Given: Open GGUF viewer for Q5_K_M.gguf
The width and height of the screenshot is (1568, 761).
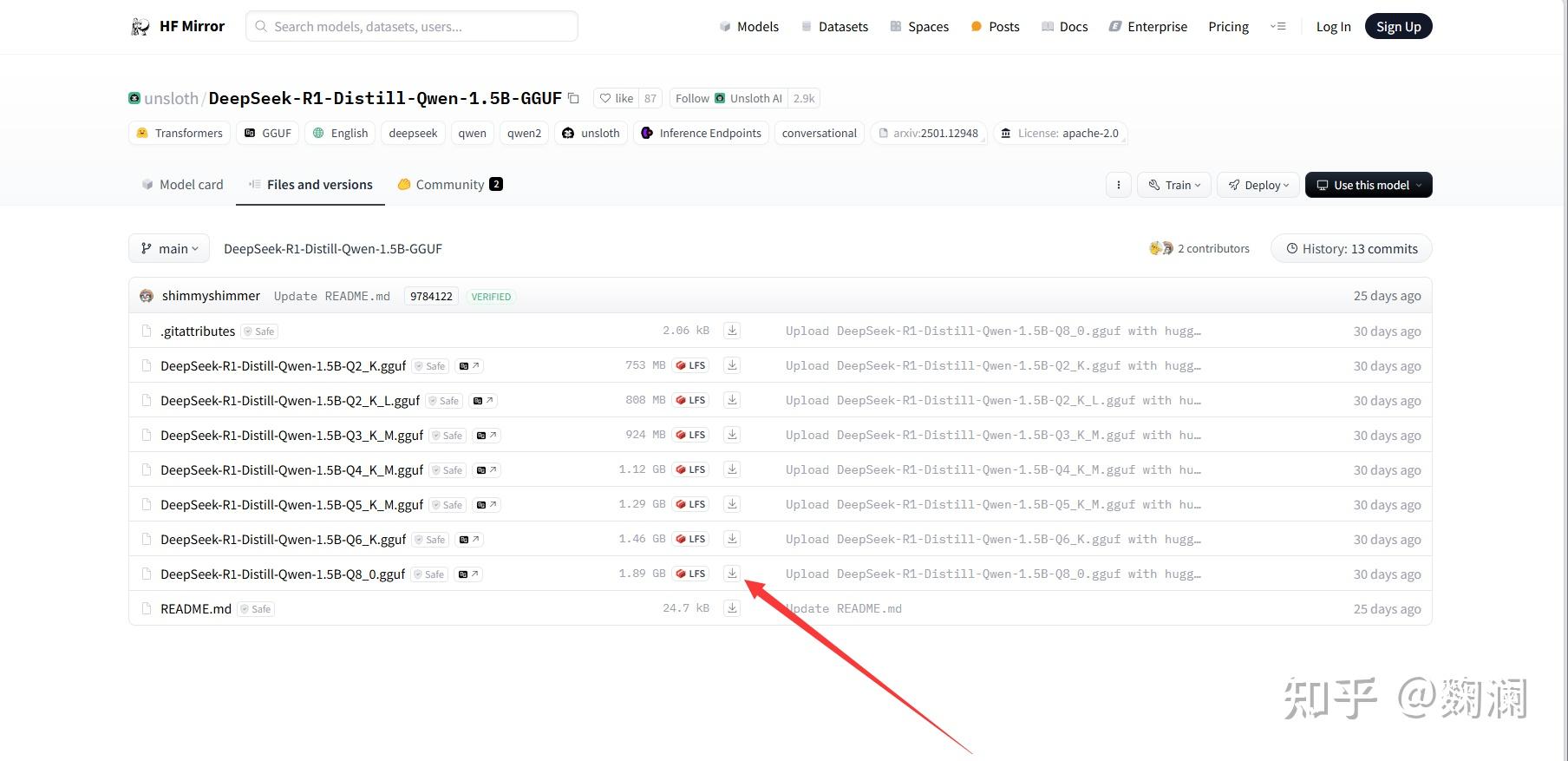Looking at the screenshot, I should pos(487,505).
